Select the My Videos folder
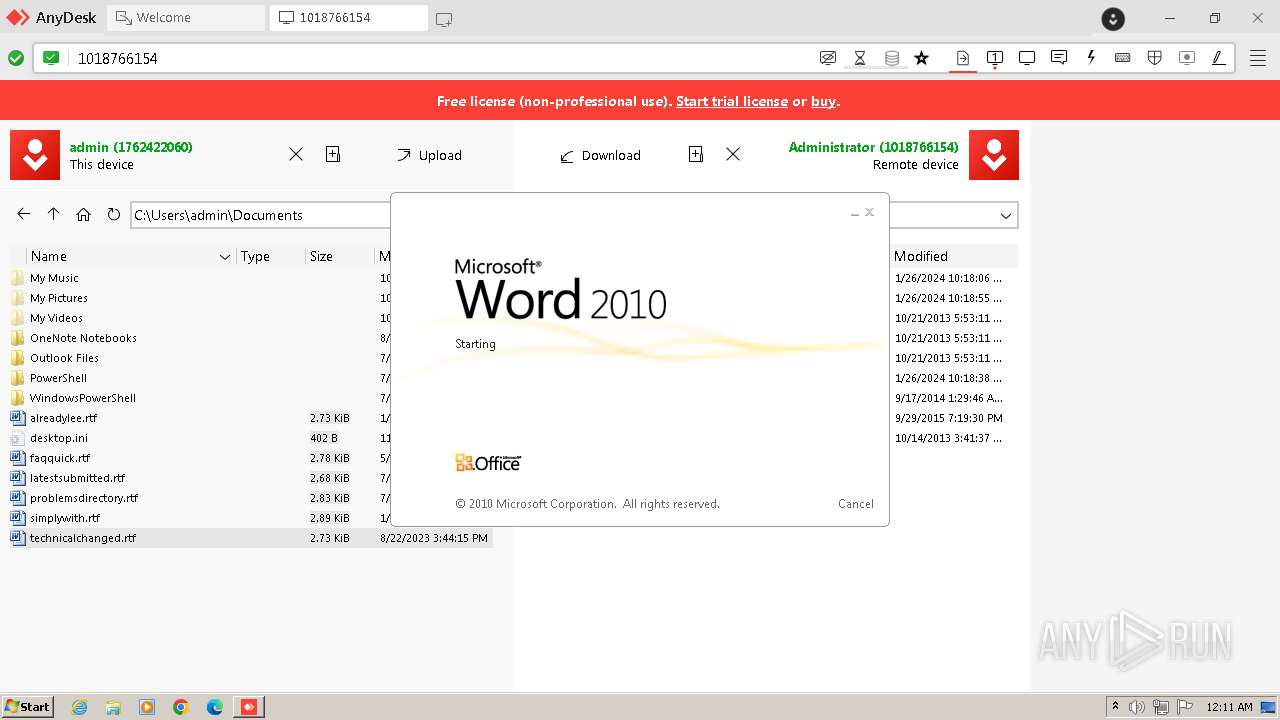Viewport: 1280px width, 720px height. click(56, 318)
